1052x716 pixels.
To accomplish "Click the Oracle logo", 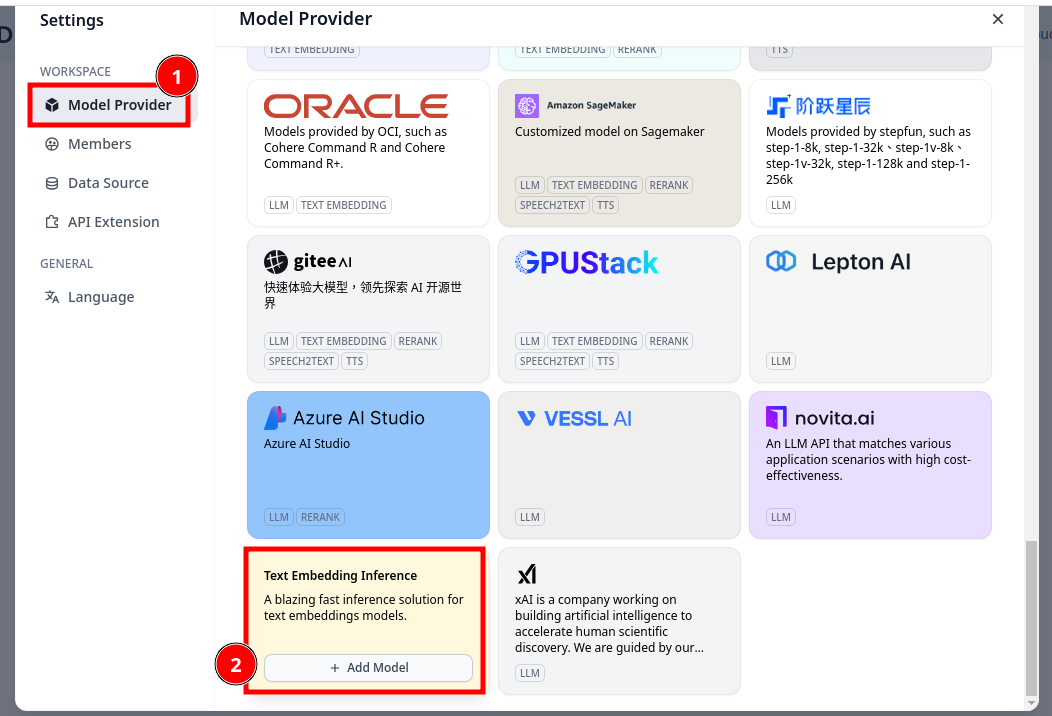I will [x=356, y=106].
